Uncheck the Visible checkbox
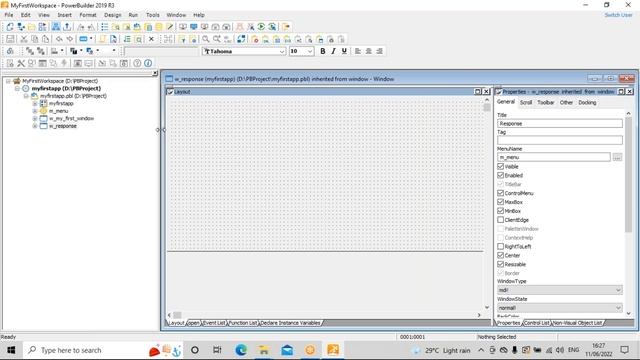 [500, 167]
